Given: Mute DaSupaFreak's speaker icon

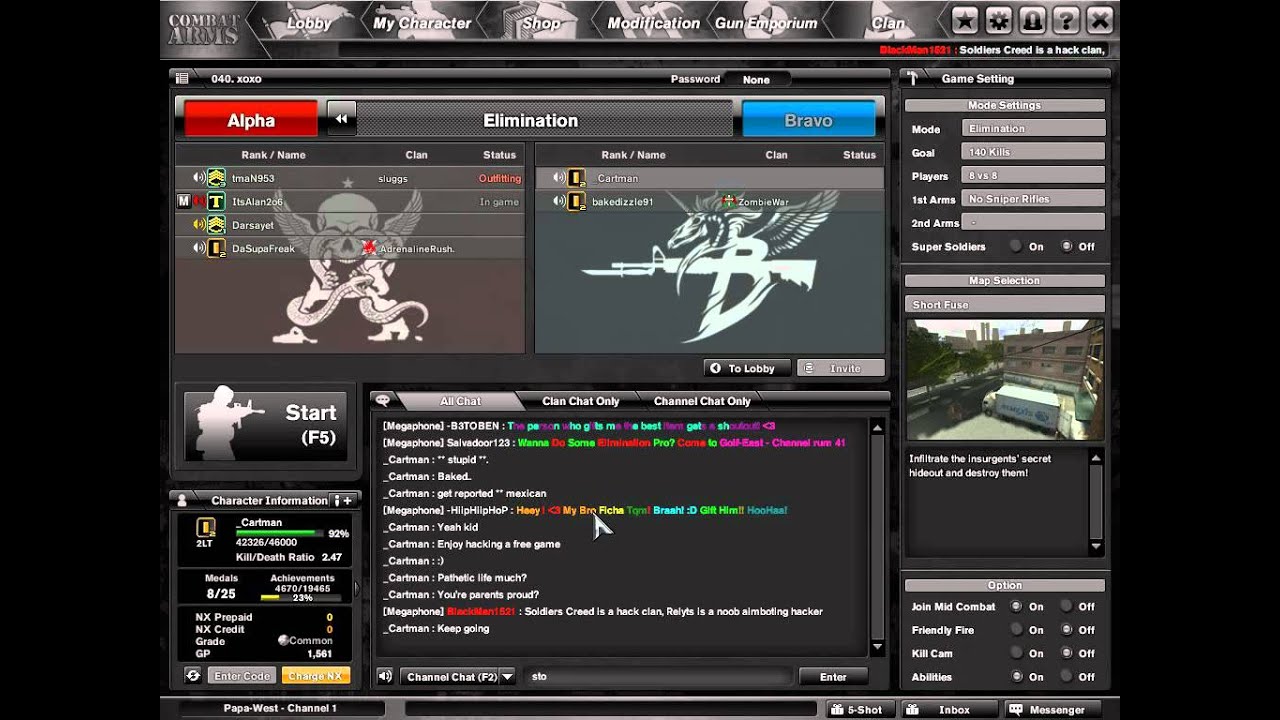Looking at the screenshot, I should (x=199, y=248).
